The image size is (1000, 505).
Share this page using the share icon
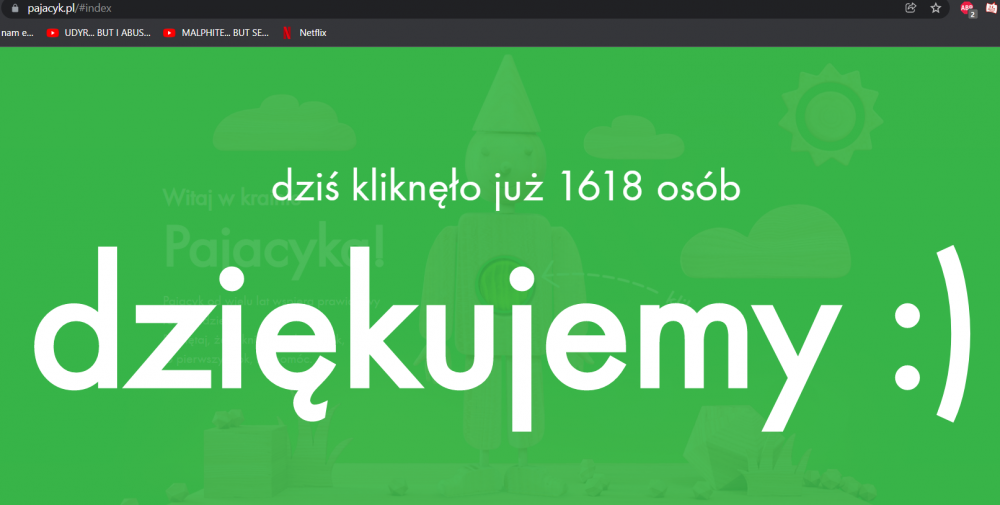point(911,8)
